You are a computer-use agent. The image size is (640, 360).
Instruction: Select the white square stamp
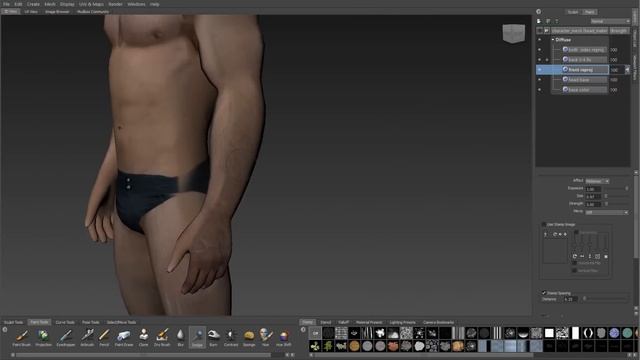coord(549,333)
